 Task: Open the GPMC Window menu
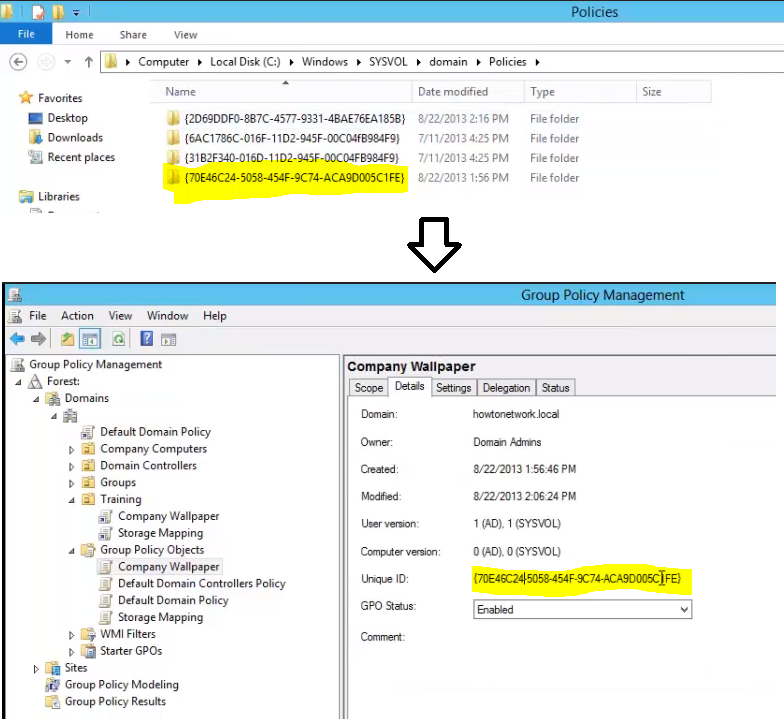point(168,316)
